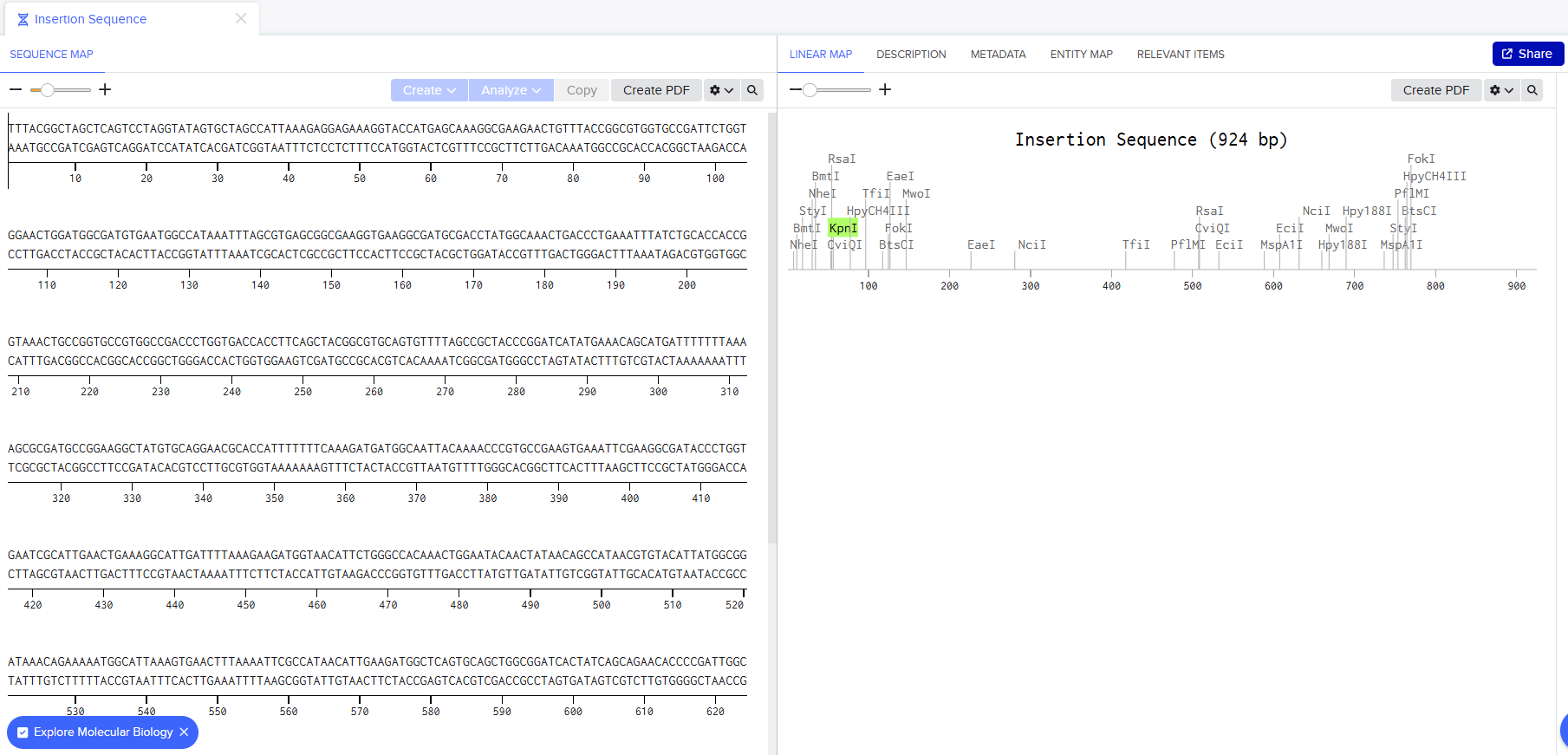Click the sequence map zoom slider handle
This screenshot has width=1568, height=755.
(48, 90)
